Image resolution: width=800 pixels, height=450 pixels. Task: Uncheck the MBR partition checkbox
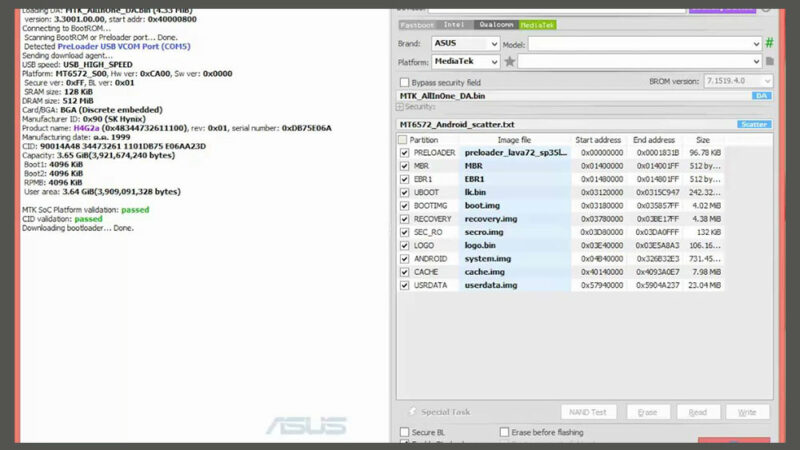(405, 166)
